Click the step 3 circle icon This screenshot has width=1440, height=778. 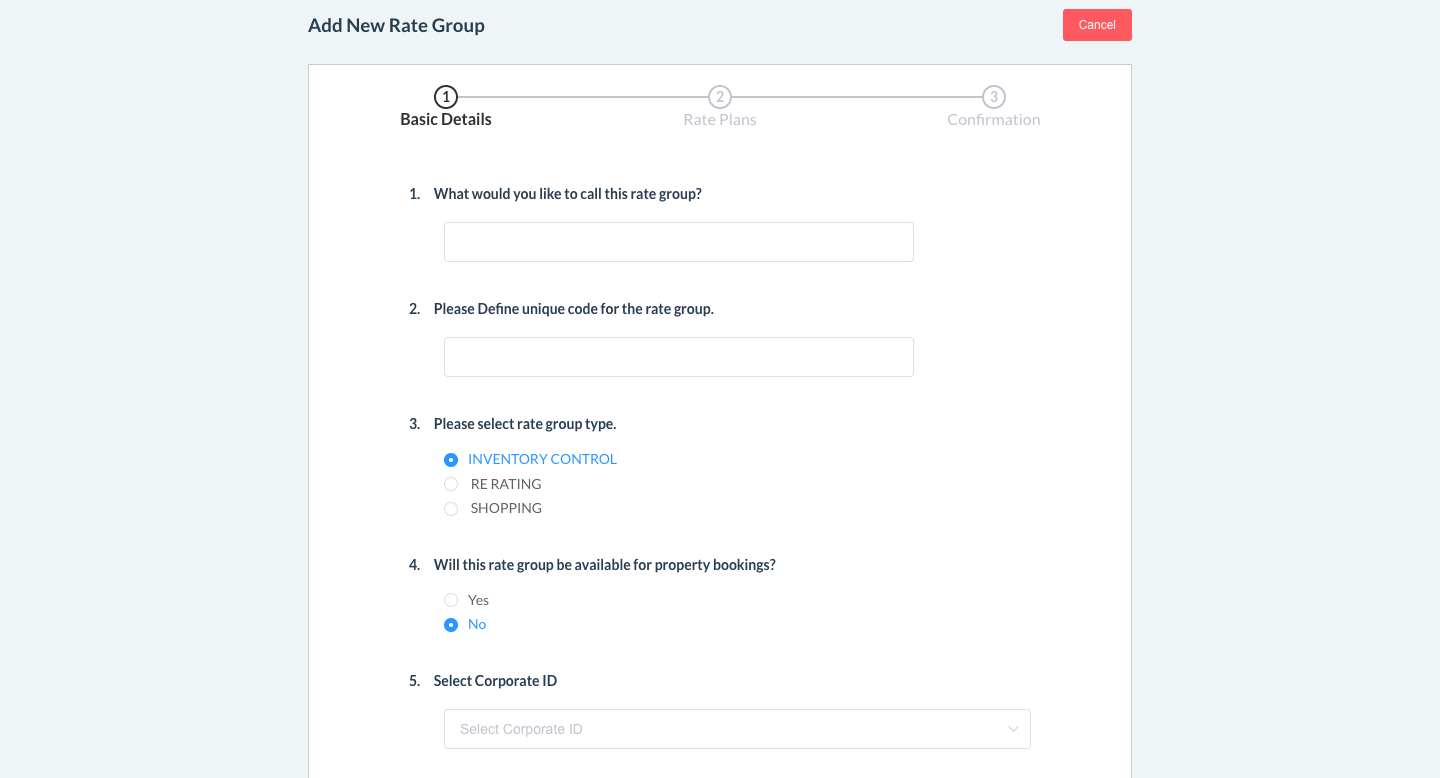click(993, 97)
